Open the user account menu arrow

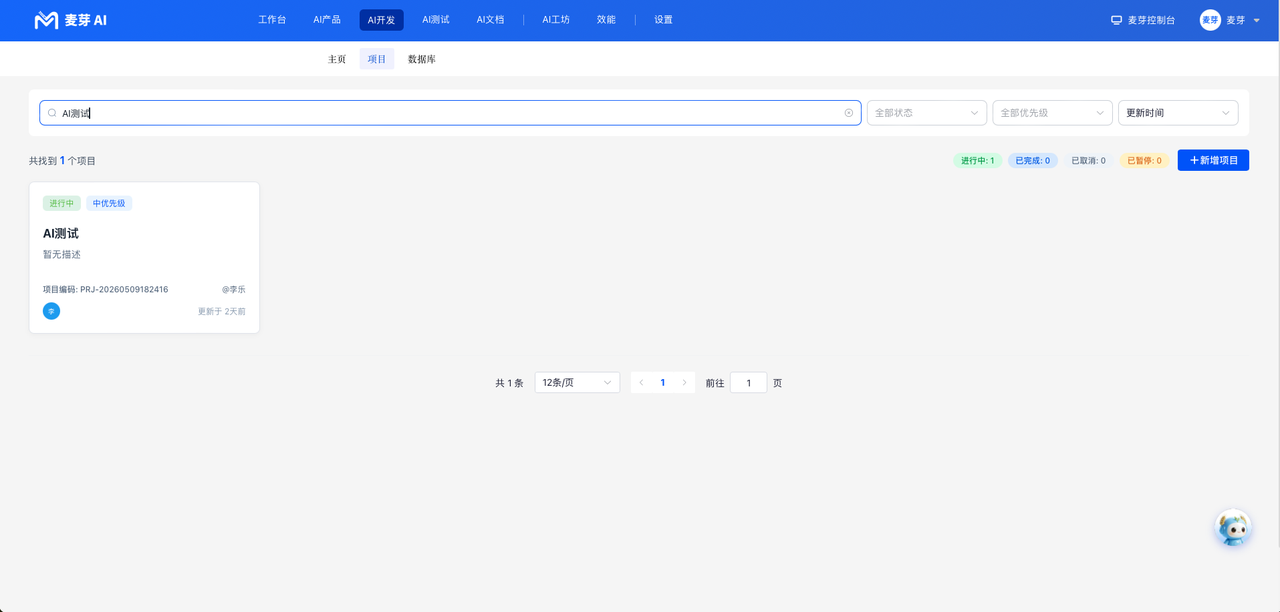tap(1256, 20)
